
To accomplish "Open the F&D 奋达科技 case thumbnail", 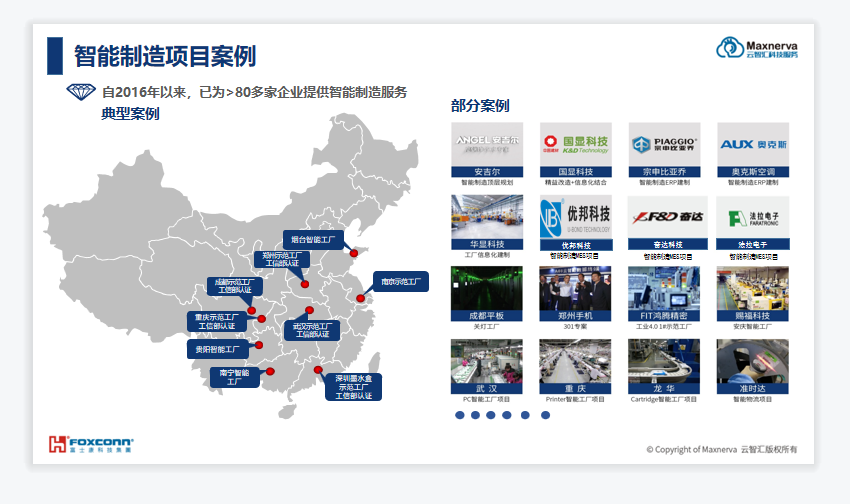I will click(667, 223).
